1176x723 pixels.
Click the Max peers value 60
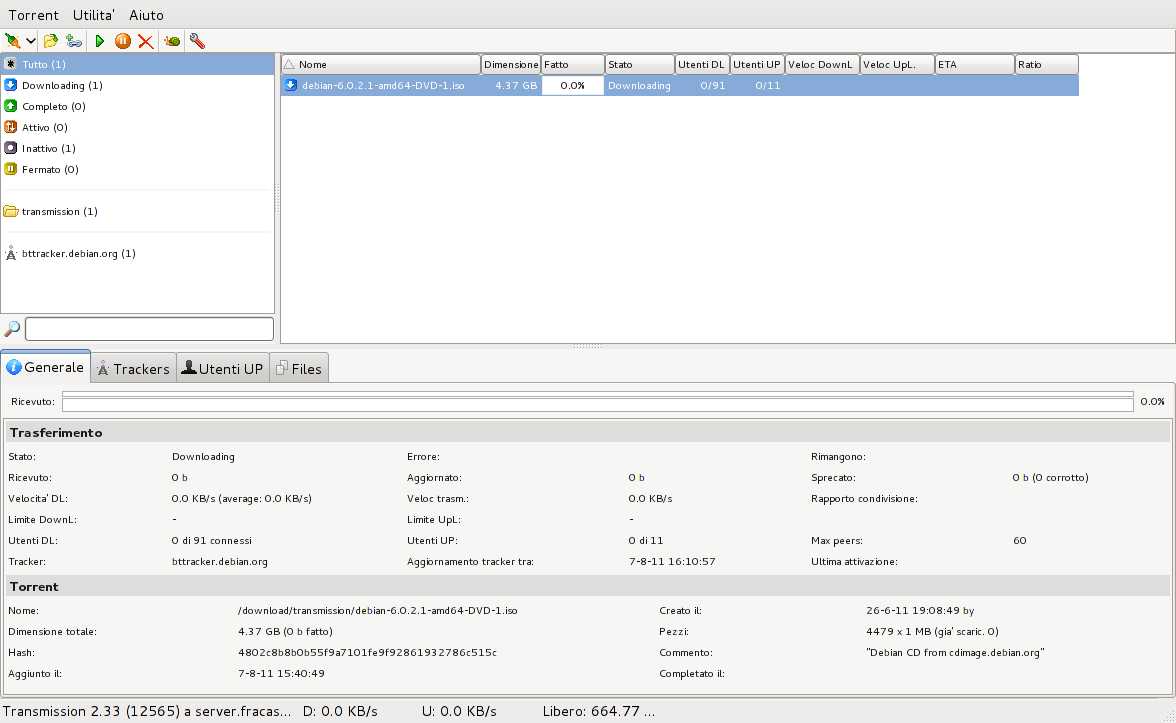pyautogui.click(x=1019, y=541)
